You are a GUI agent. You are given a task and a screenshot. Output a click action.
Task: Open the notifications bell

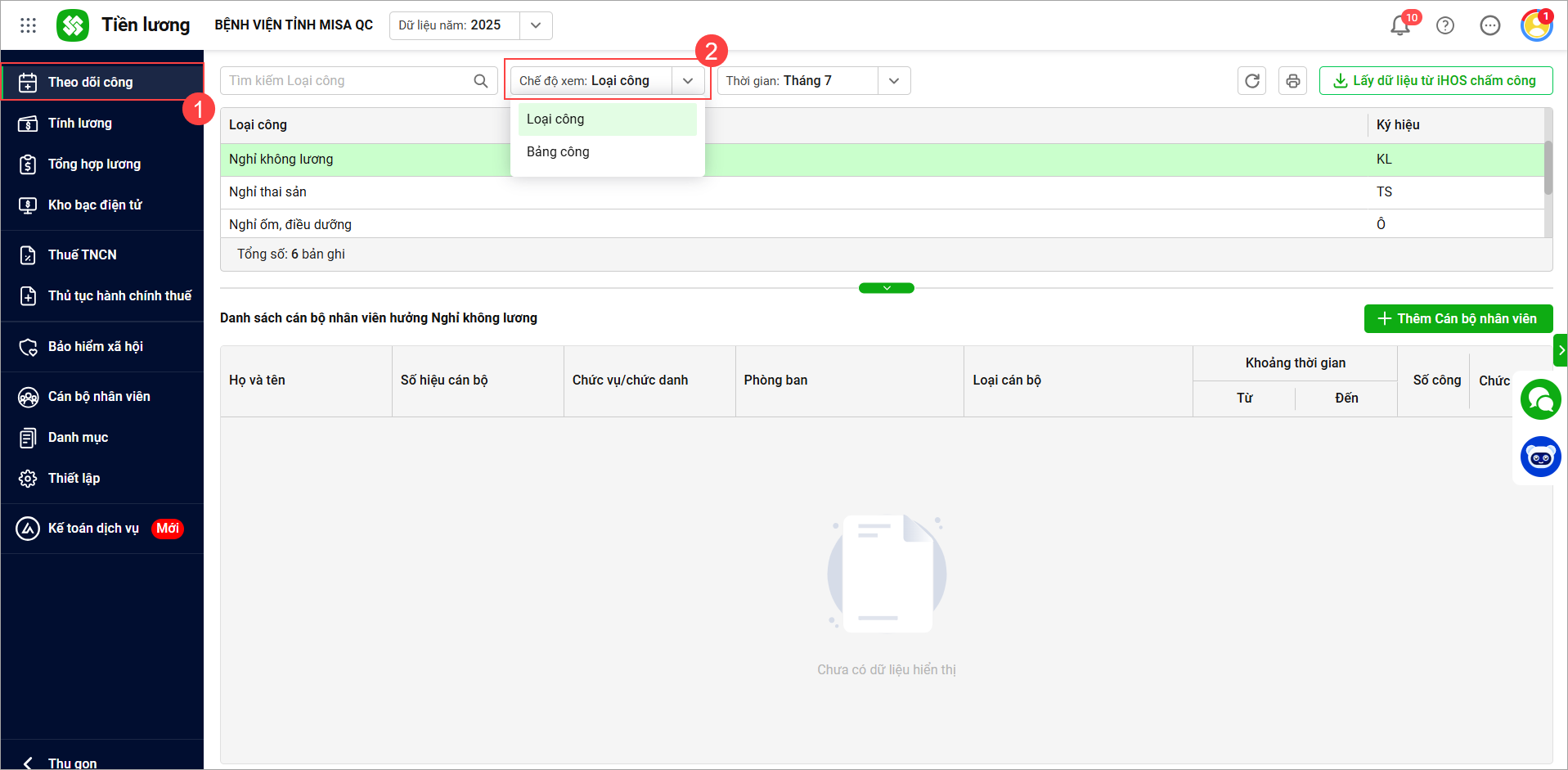(x=1400, y=25)
